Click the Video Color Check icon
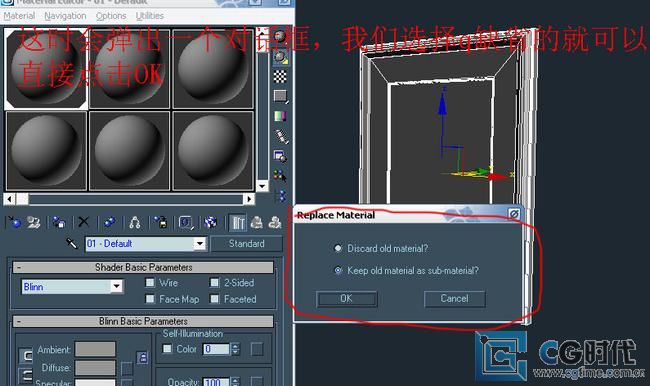650x386 pixels. click(280, 116)
